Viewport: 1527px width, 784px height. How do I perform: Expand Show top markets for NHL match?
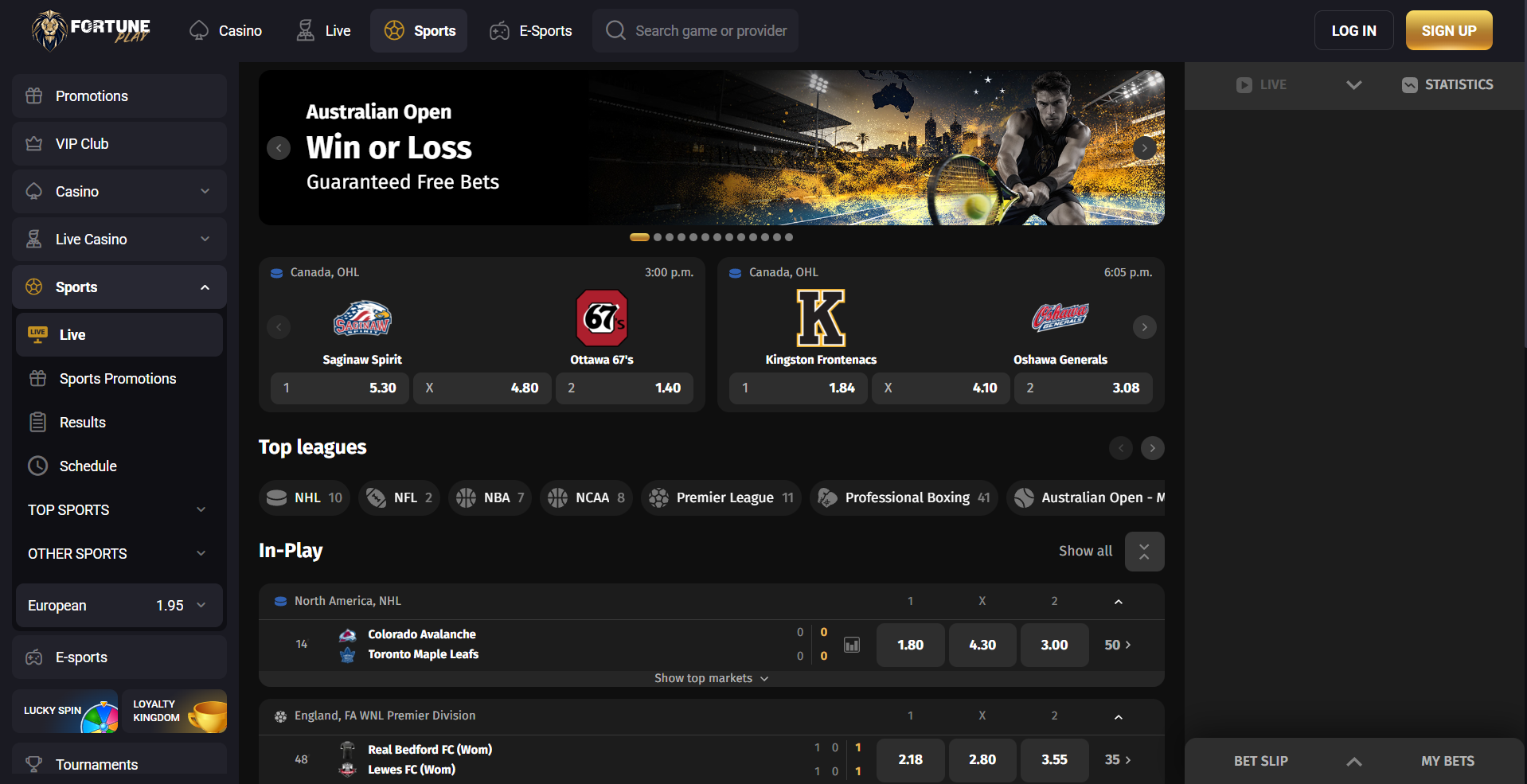click(x=711, y=678)
